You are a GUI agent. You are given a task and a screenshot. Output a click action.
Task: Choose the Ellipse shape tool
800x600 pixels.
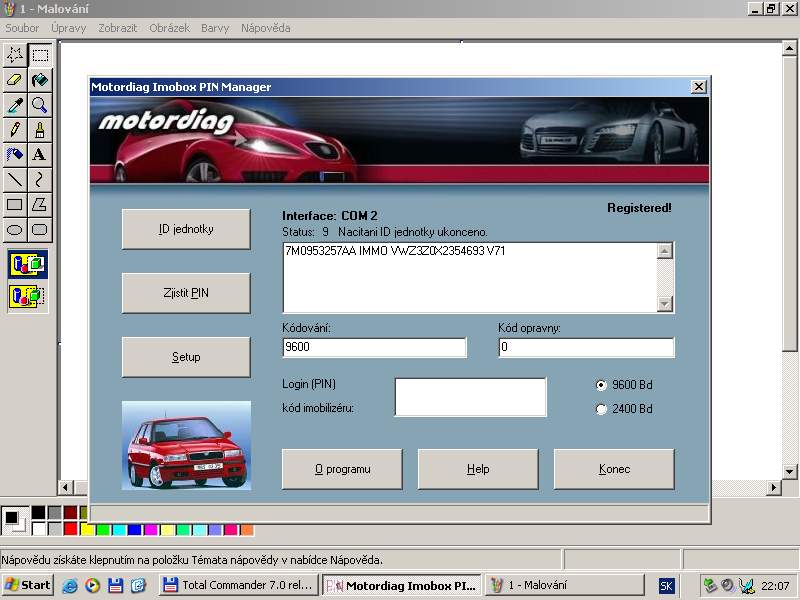click(15, 230)
